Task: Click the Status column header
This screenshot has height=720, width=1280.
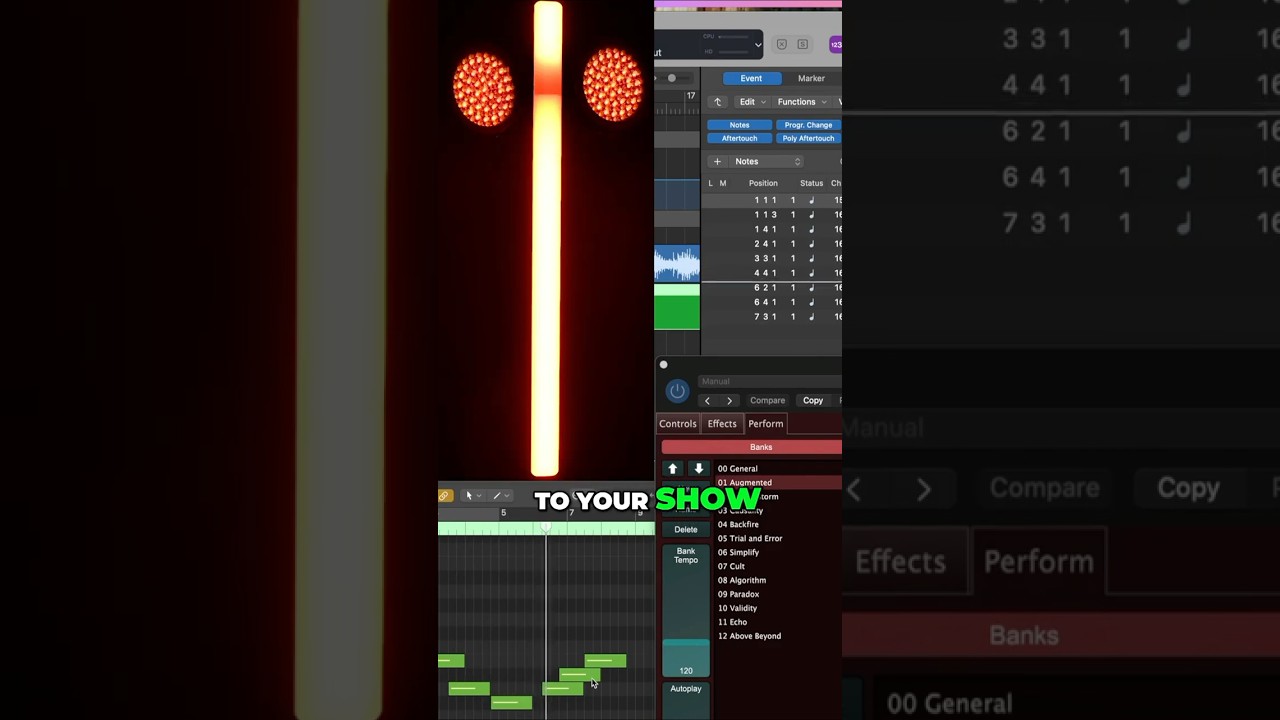Action: 811,184
